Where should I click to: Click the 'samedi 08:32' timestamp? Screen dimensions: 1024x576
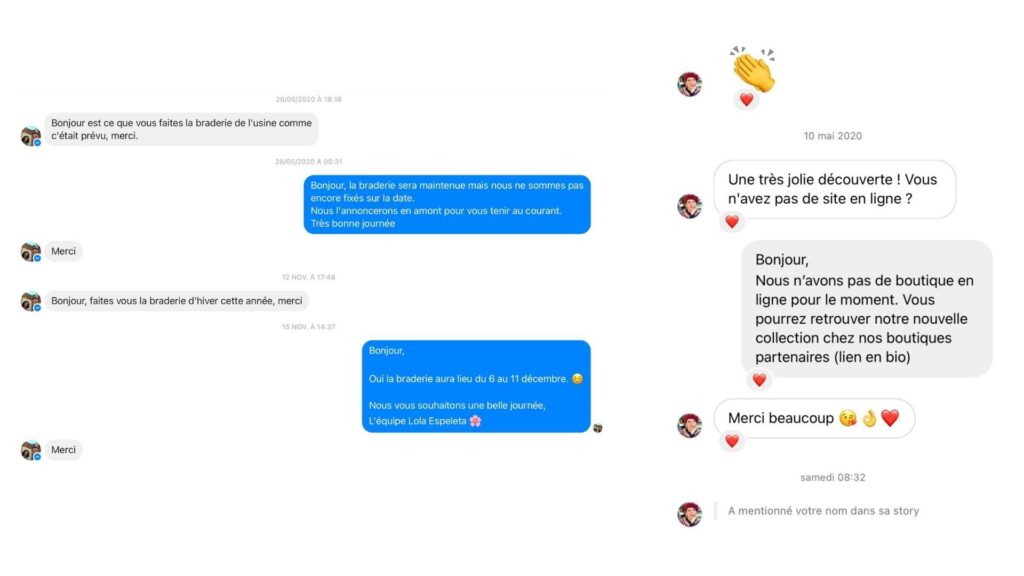coord(833,477)
